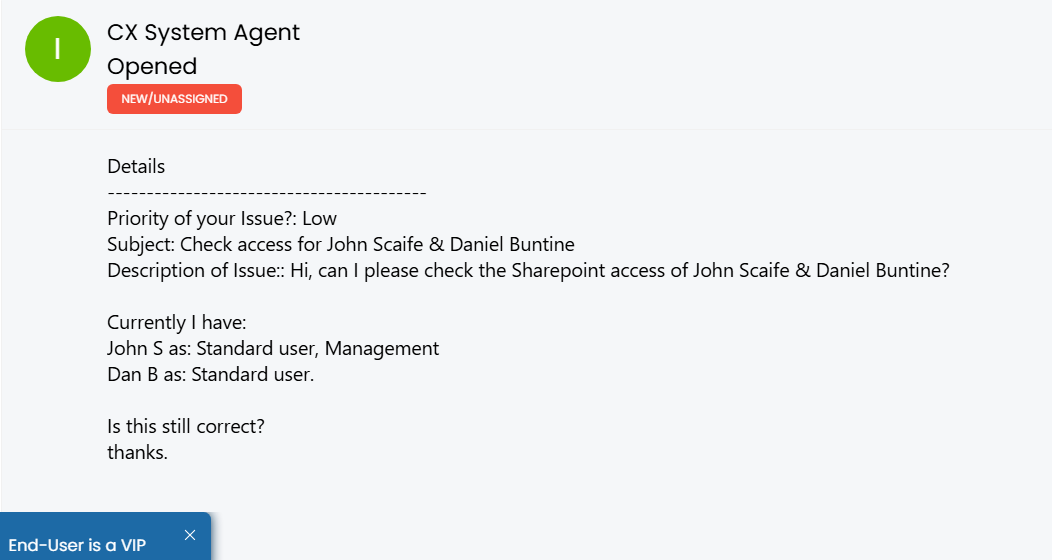Click the Low priority value

tap(319, 219)
